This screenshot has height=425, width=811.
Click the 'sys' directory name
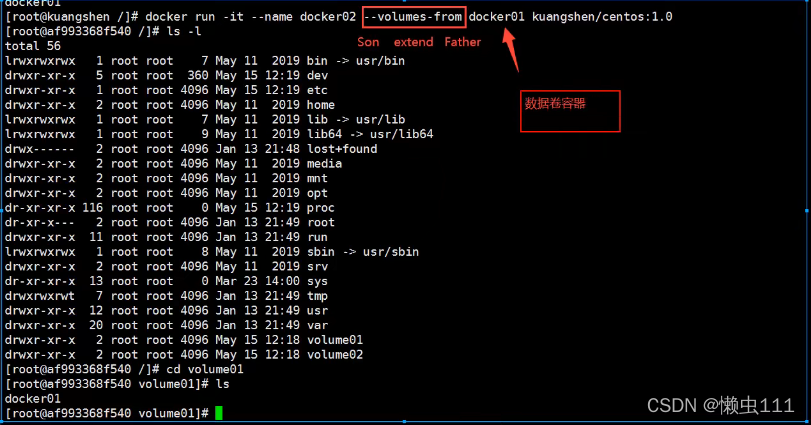[x=317, y=282]
